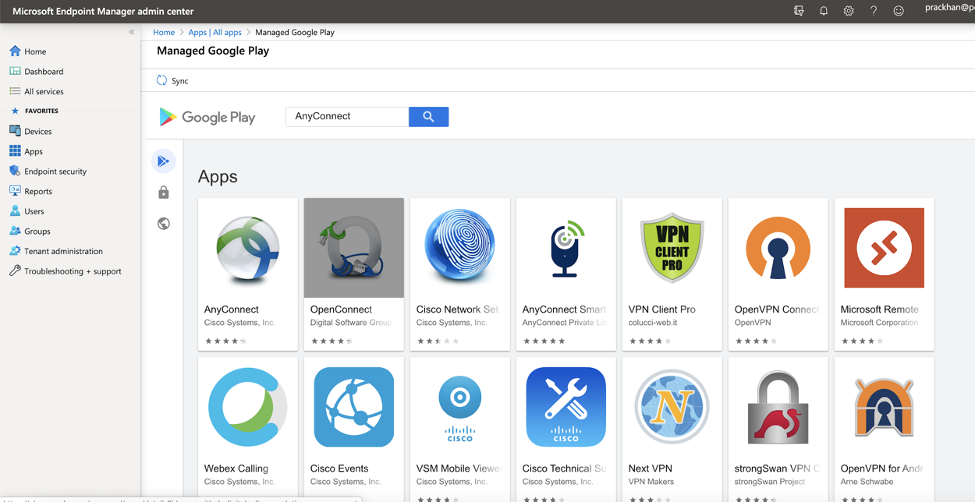Click the Google Play logo

point(207,117)
